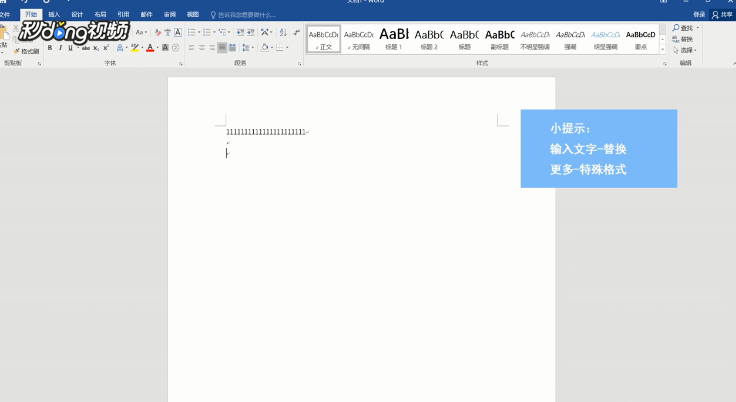
Task: Toggle superscript formatting
Action: (x=106, y=47)
